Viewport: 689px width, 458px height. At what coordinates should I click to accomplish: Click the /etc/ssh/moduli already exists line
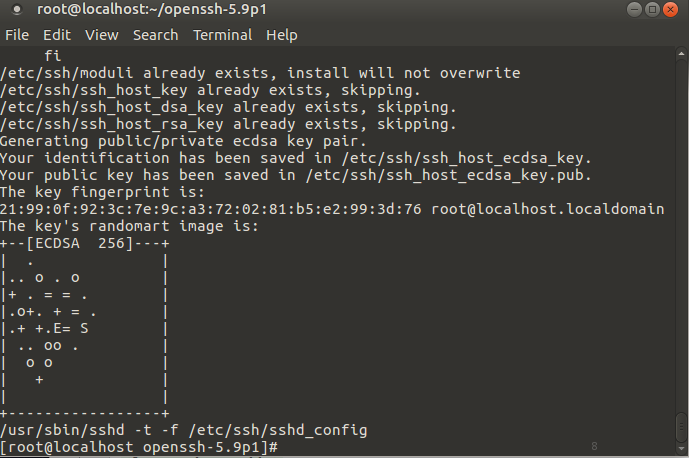point(261,73)
